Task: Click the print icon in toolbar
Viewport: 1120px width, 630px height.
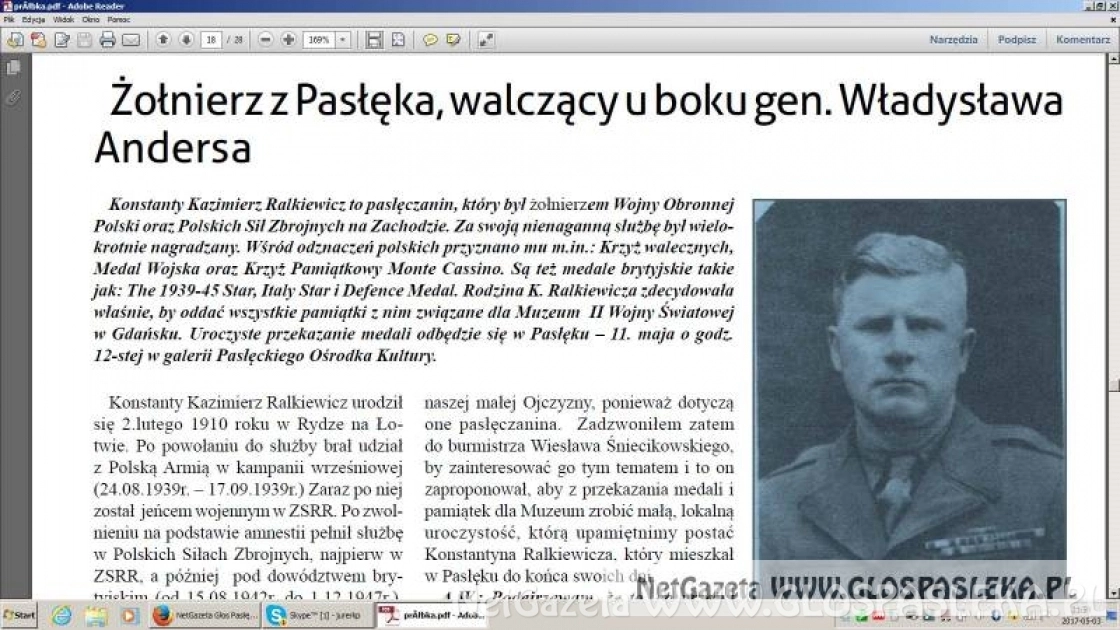Action: pos(107,40)
